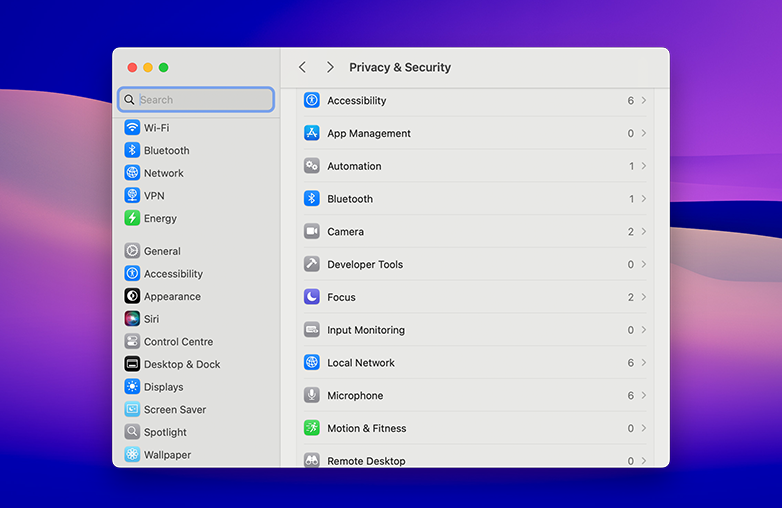Expand the Focus row chevron
Screen dimensions: 782x508
point(644,297)
